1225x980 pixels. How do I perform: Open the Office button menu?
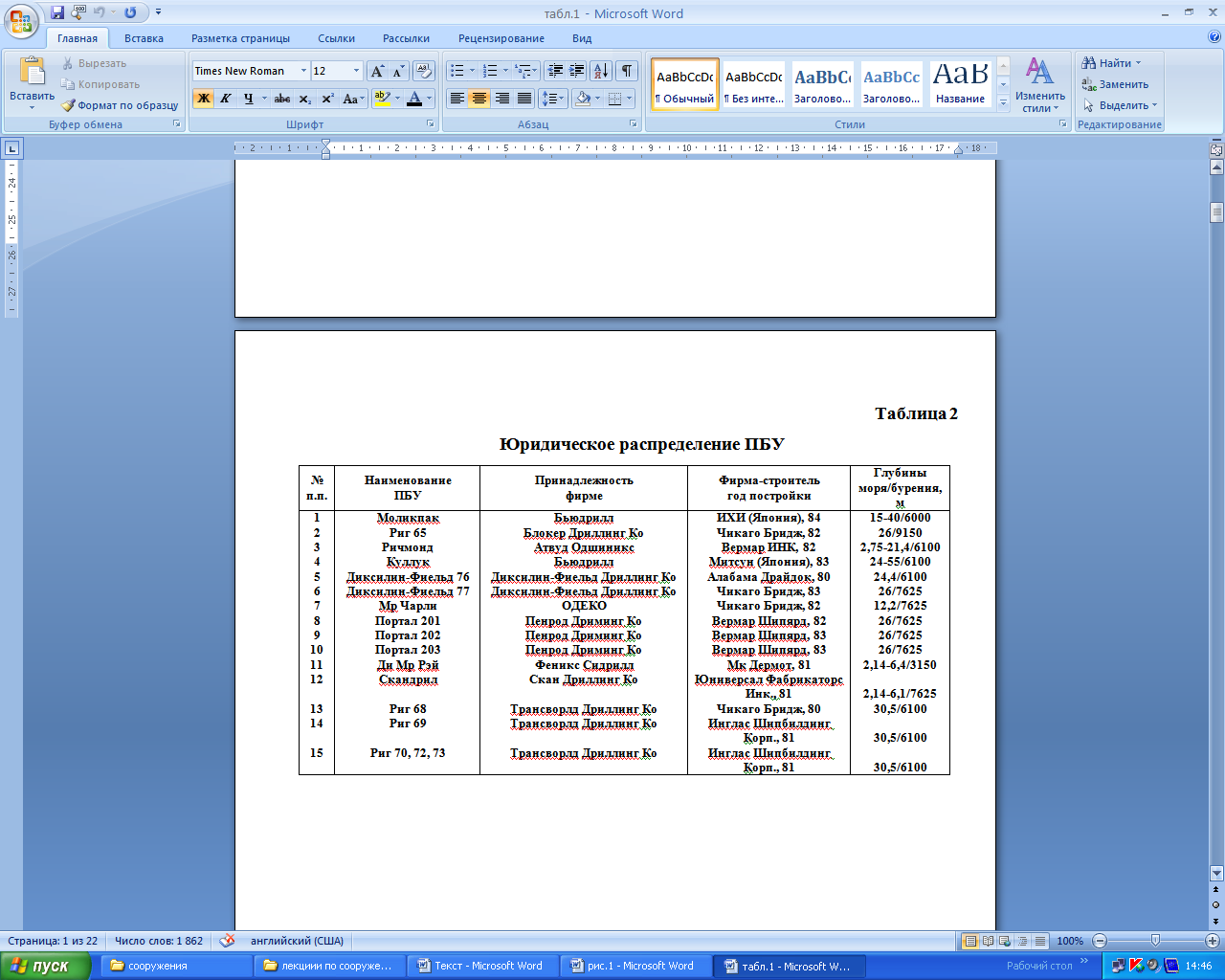(22, 20)
